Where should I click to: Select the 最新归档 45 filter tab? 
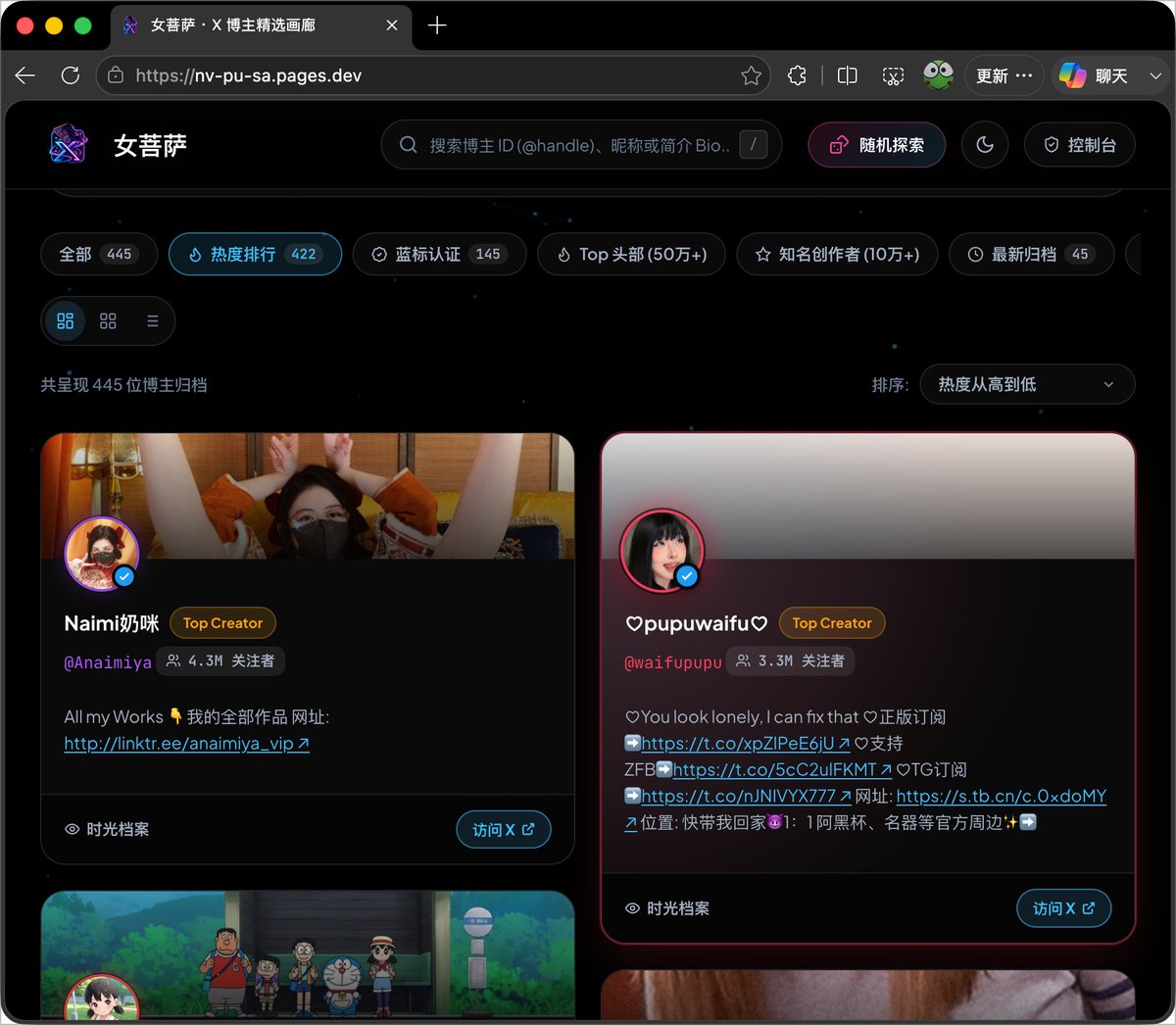(x=1031, y=254)
